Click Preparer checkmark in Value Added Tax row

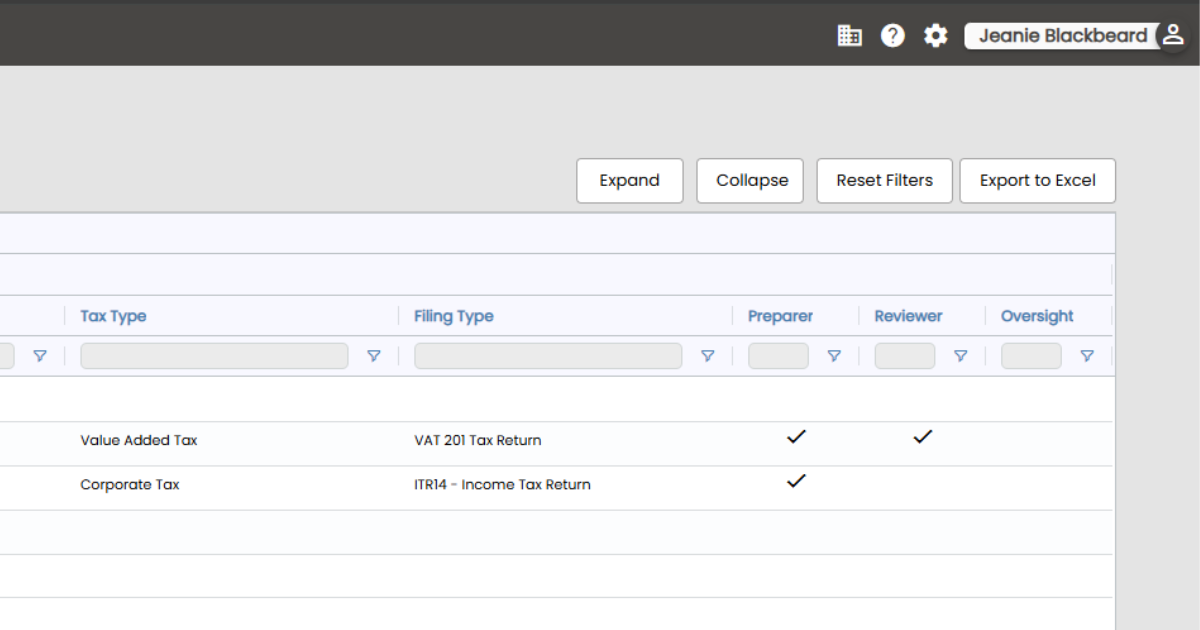(796, 437)
